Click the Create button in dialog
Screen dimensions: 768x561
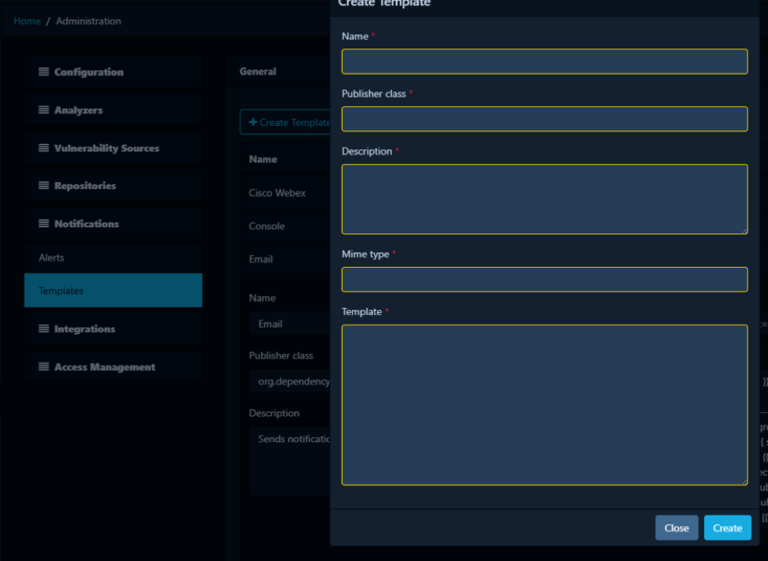pos(727,528)
